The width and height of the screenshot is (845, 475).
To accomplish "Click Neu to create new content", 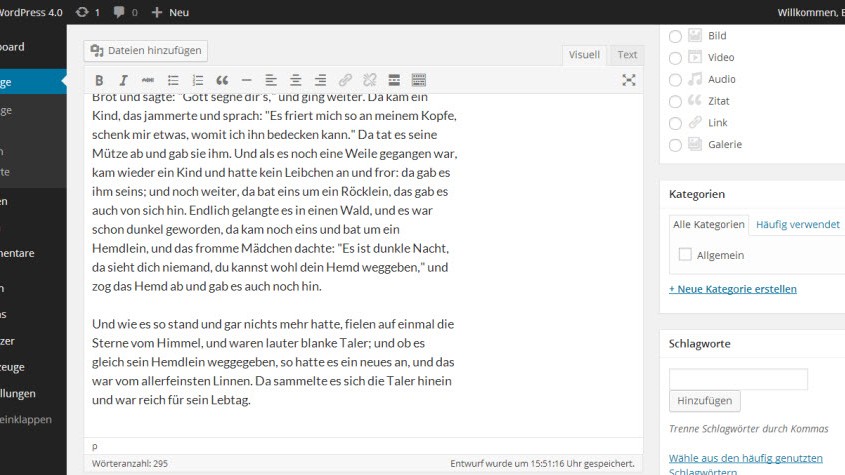I will pyautogui.click(x=170, y=12).
